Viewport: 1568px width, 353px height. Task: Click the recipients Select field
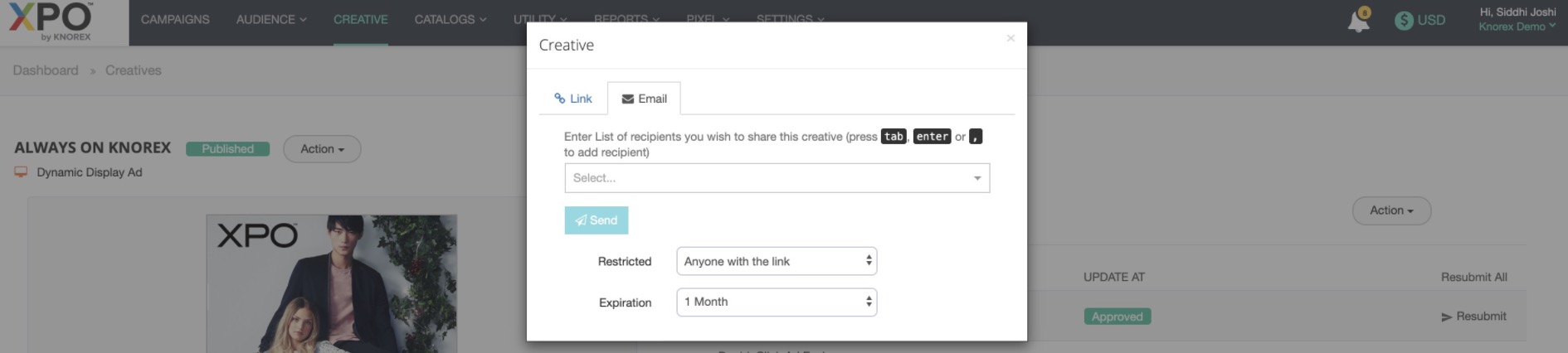pos(767,178)
